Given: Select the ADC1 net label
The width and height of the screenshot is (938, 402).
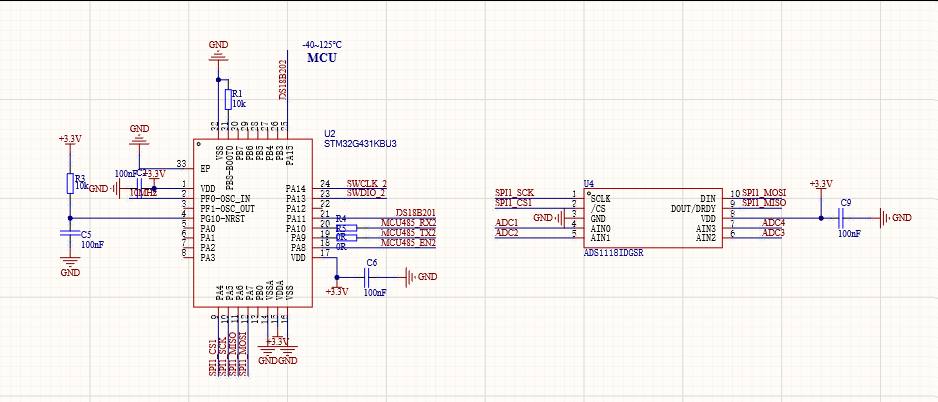Looking at the screenshot, I should click(x=507, y=223).
